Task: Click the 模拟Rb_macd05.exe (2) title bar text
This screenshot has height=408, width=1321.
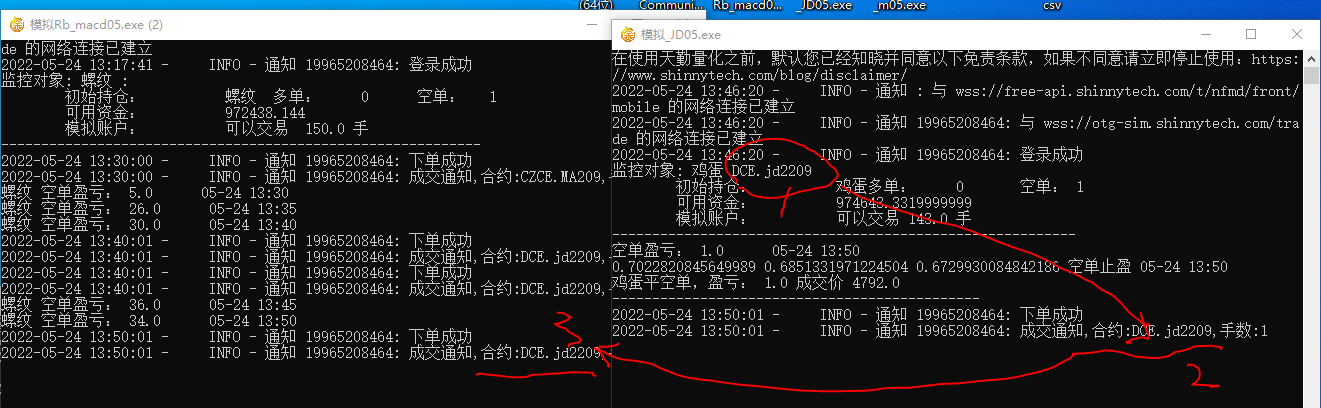Action: 96,23
